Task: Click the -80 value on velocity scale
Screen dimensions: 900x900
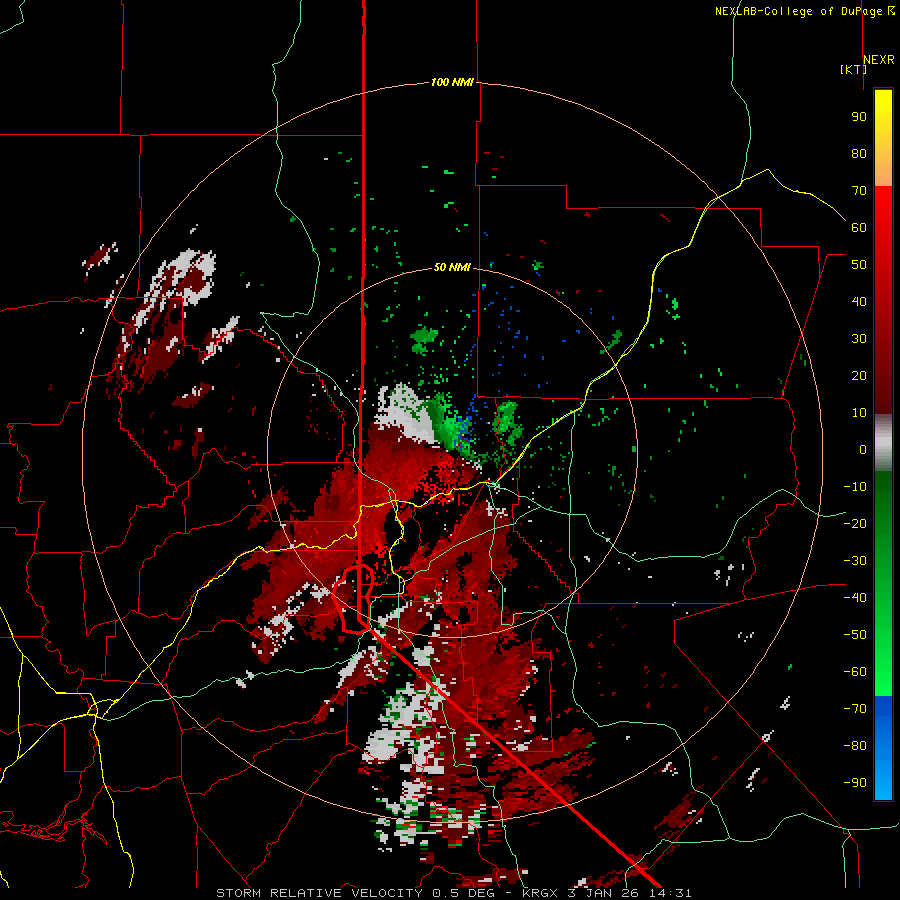Action: pos(855,746)
